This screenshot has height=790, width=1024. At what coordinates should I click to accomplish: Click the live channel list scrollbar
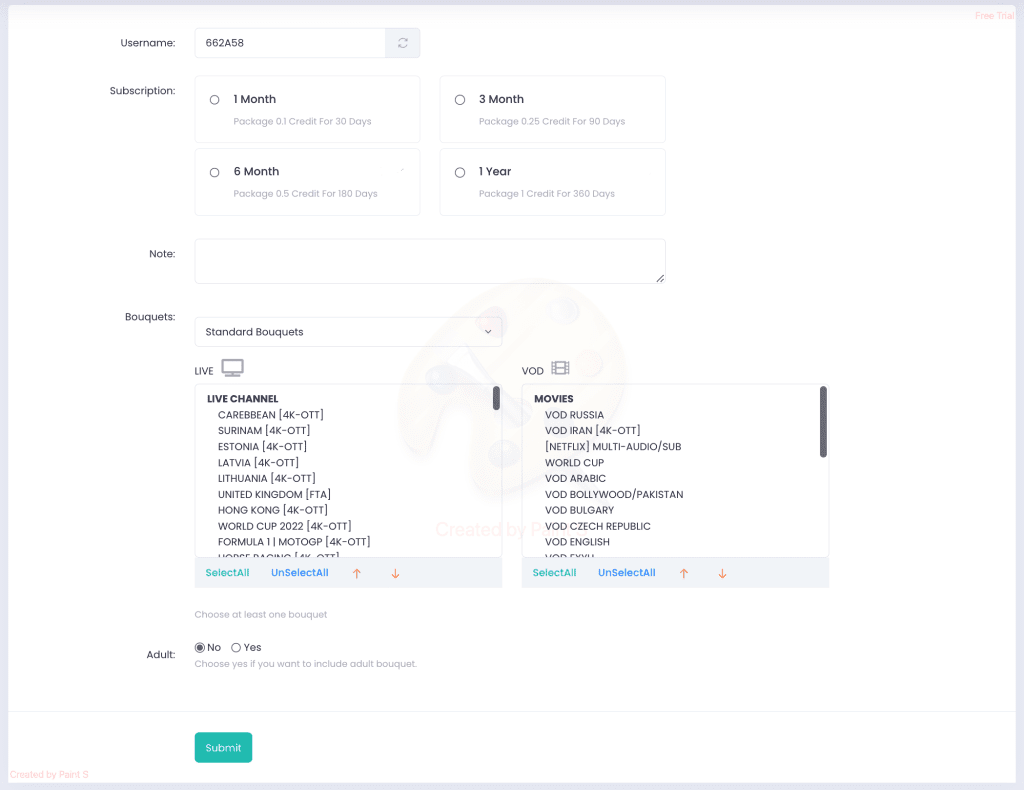click(x=496, y=398)
